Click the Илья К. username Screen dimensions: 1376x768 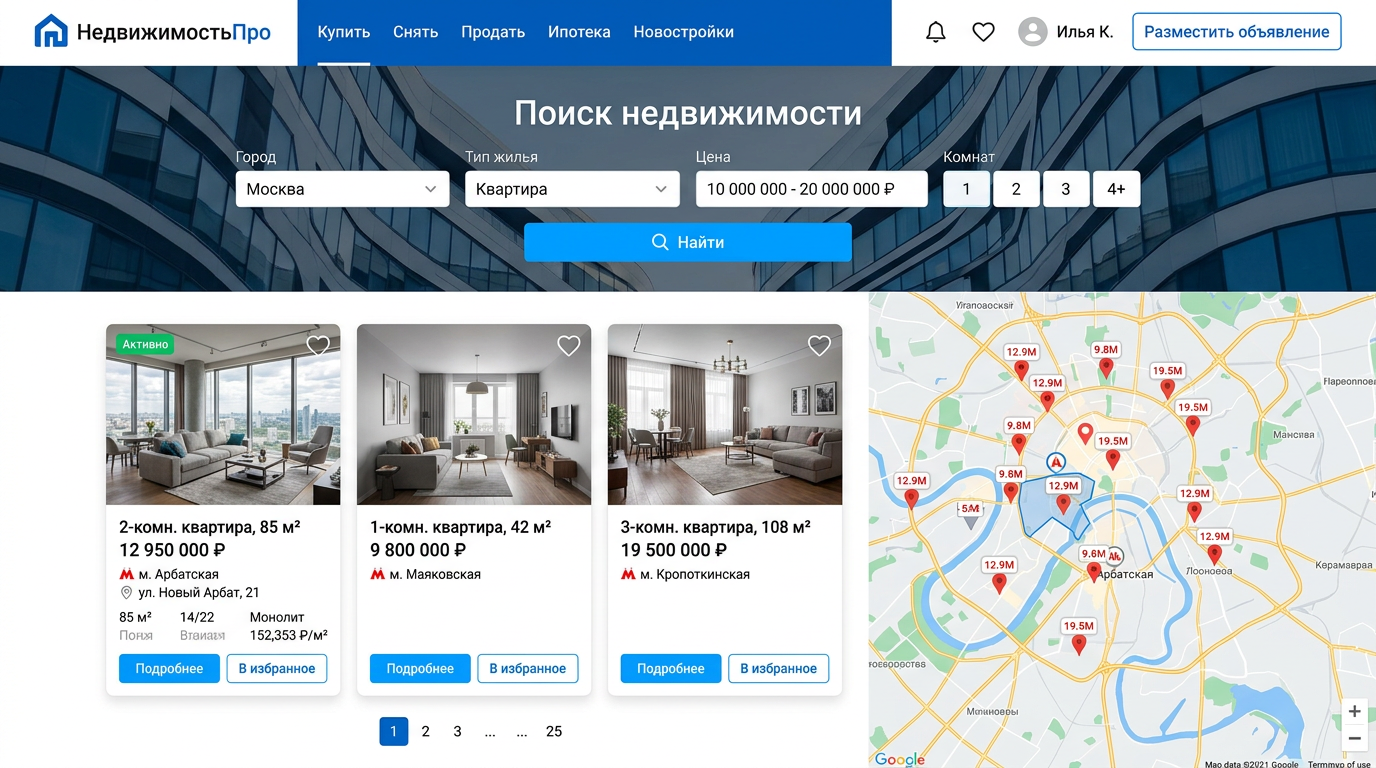point(1085,32)
